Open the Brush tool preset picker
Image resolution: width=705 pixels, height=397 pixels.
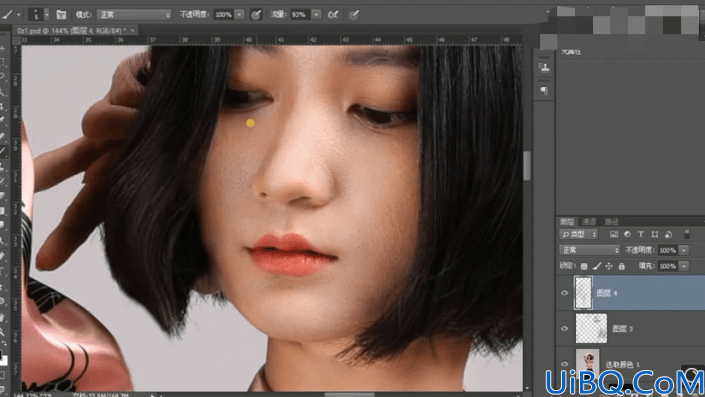point(7,15)
